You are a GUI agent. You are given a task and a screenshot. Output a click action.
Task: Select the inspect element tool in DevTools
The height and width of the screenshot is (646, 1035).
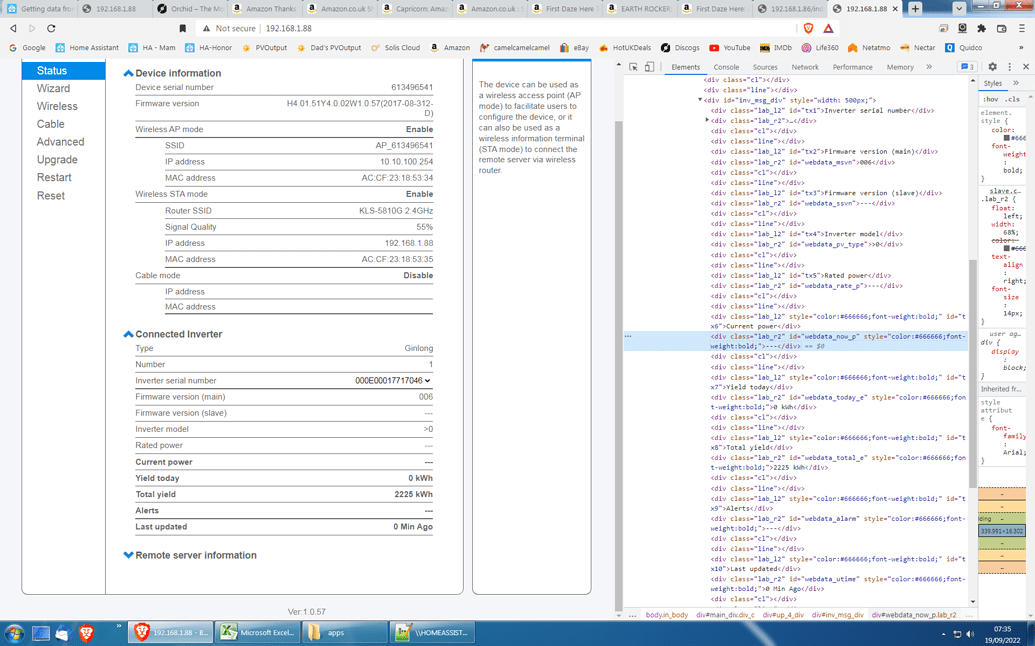(x=632, y=67)
